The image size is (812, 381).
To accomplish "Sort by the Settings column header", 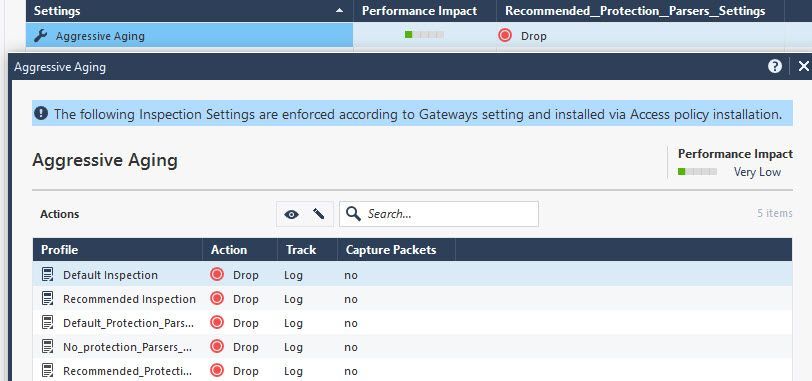I will coord(190,11).
